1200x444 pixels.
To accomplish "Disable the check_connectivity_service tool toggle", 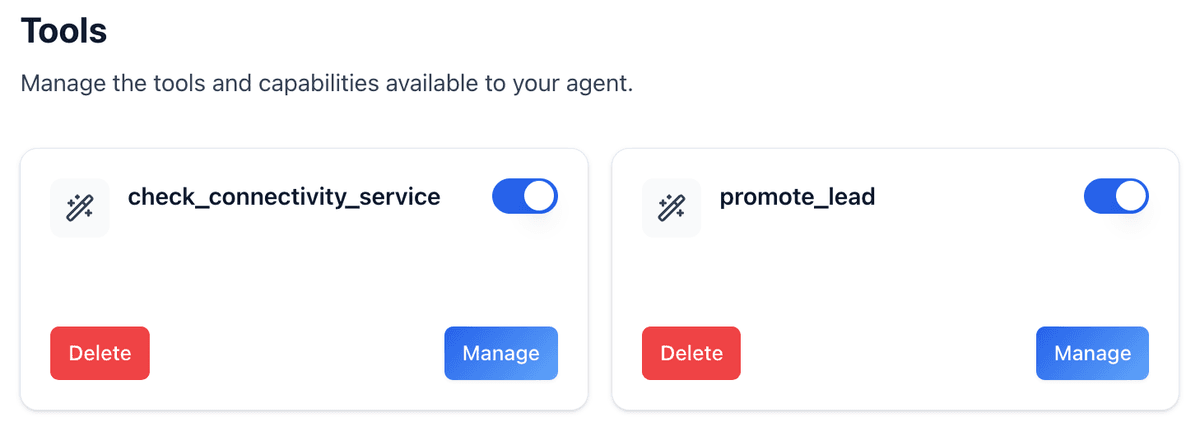I will [524, 197].
